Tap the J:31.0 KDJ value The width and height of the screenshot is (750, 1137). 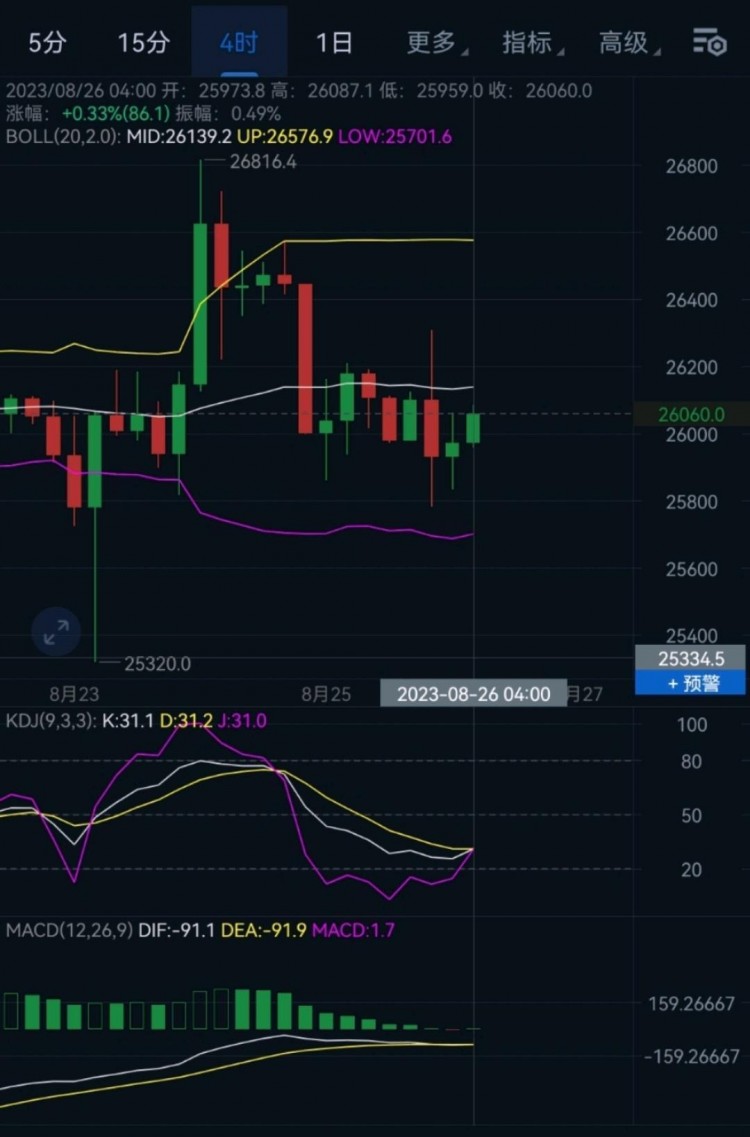click(242, 721)
